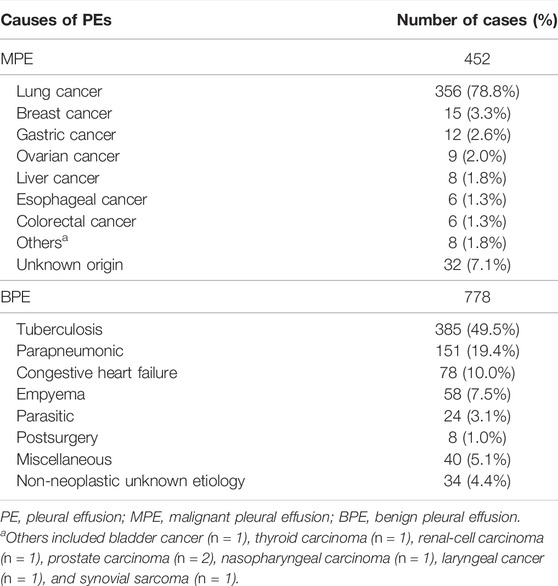558x586 pixels.
Task: Select the Breast cancer row label
Action: pos(64,113)
